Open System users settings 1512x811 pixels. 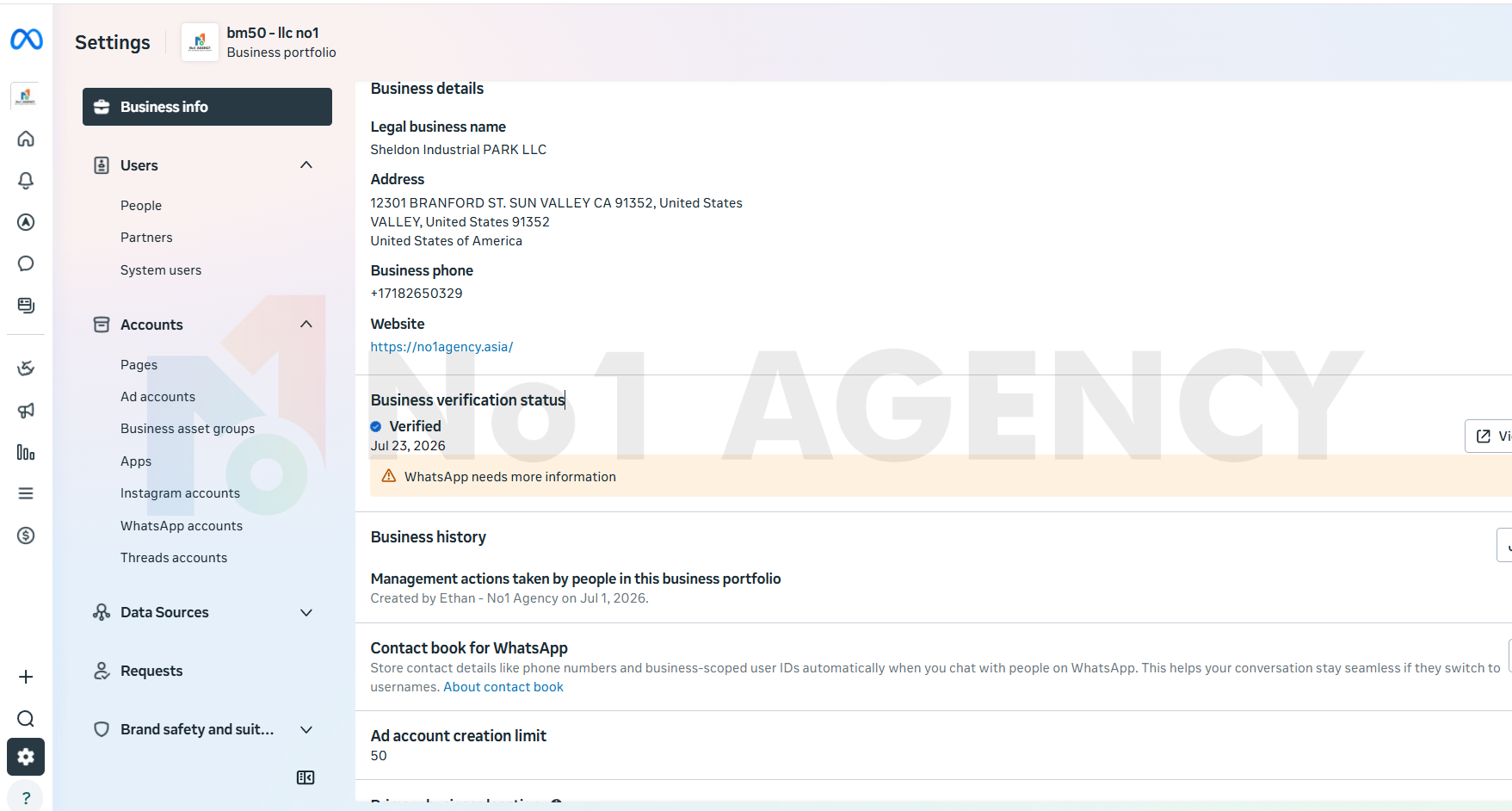161,270
